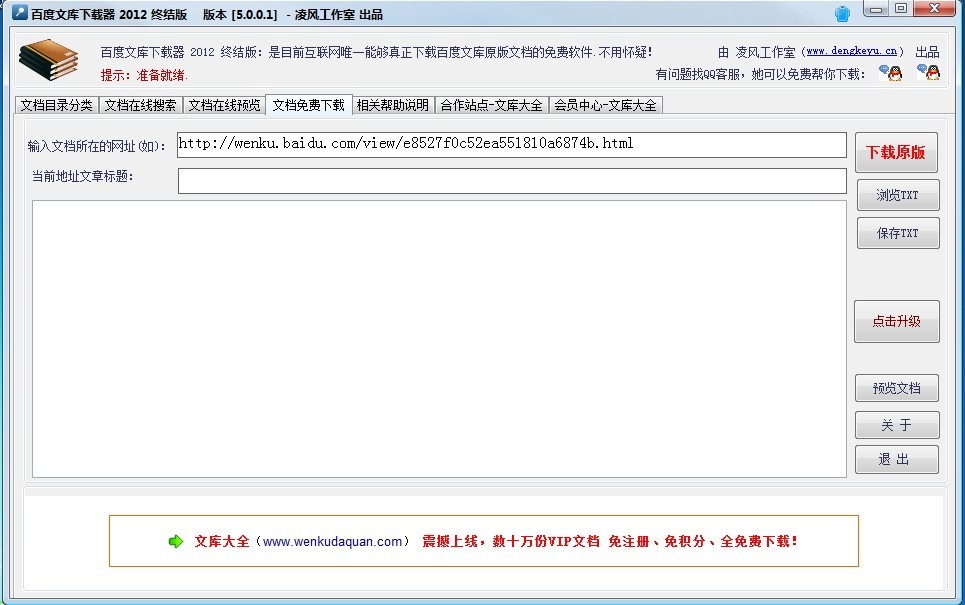Open 会员中心-文库大全 tab
Image resolution: width=965 pixels, height=605 pixels.
tap(605, 105)
